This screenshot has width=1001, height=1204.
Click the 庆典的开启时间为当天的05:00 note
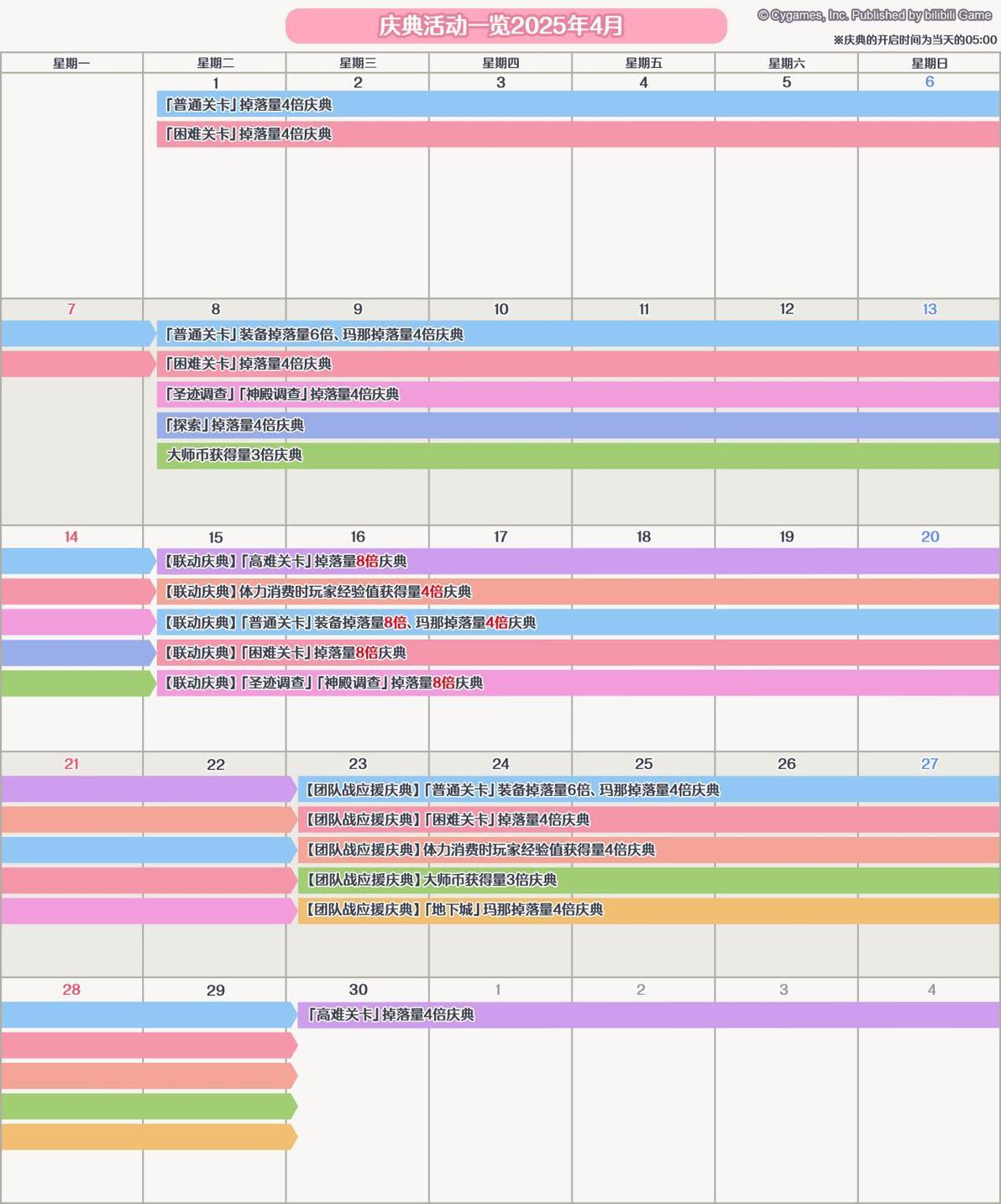pos(915,39)
